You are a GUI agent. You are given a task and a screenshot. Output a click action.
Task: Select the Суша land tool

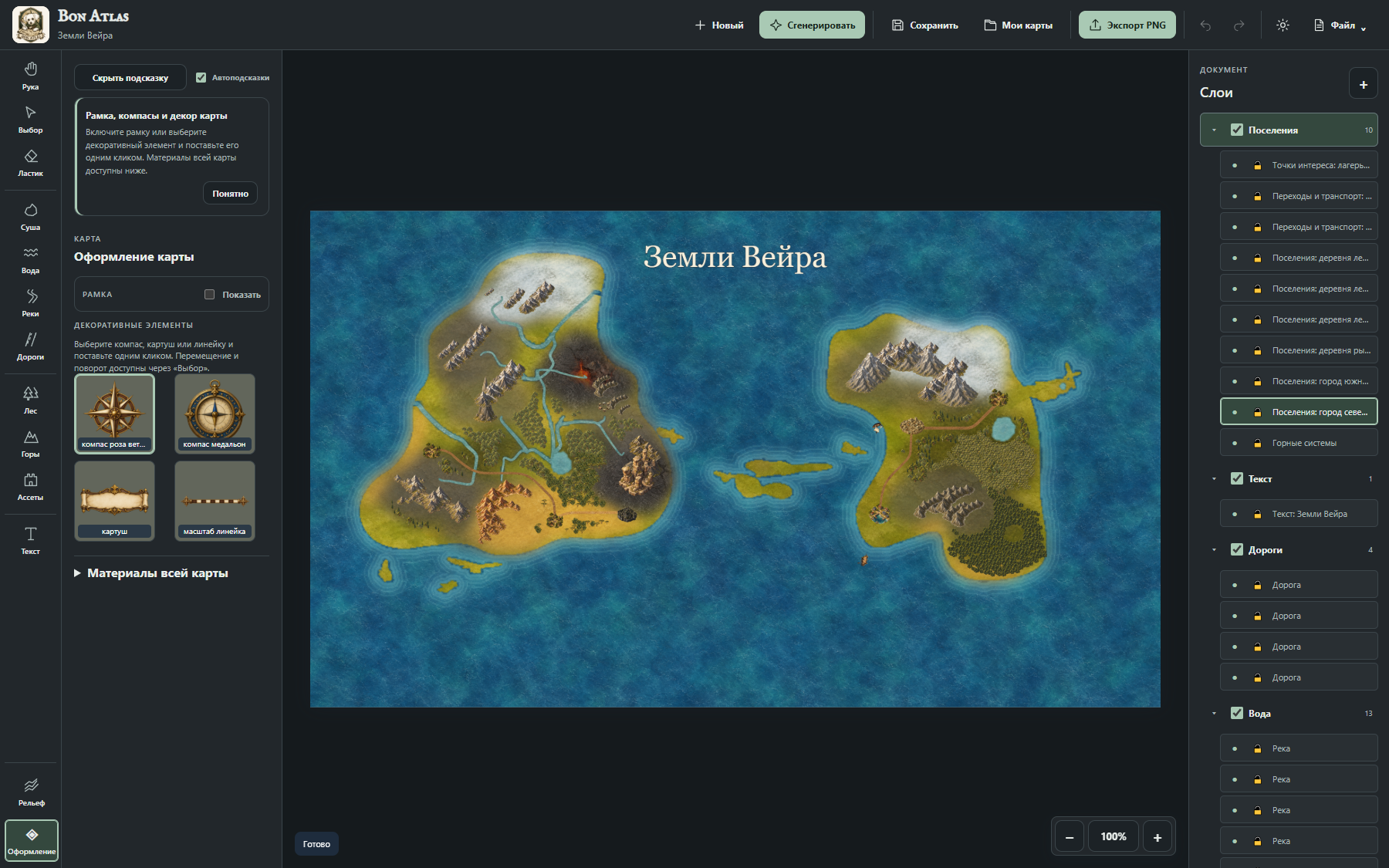click(x=31, y=216)
